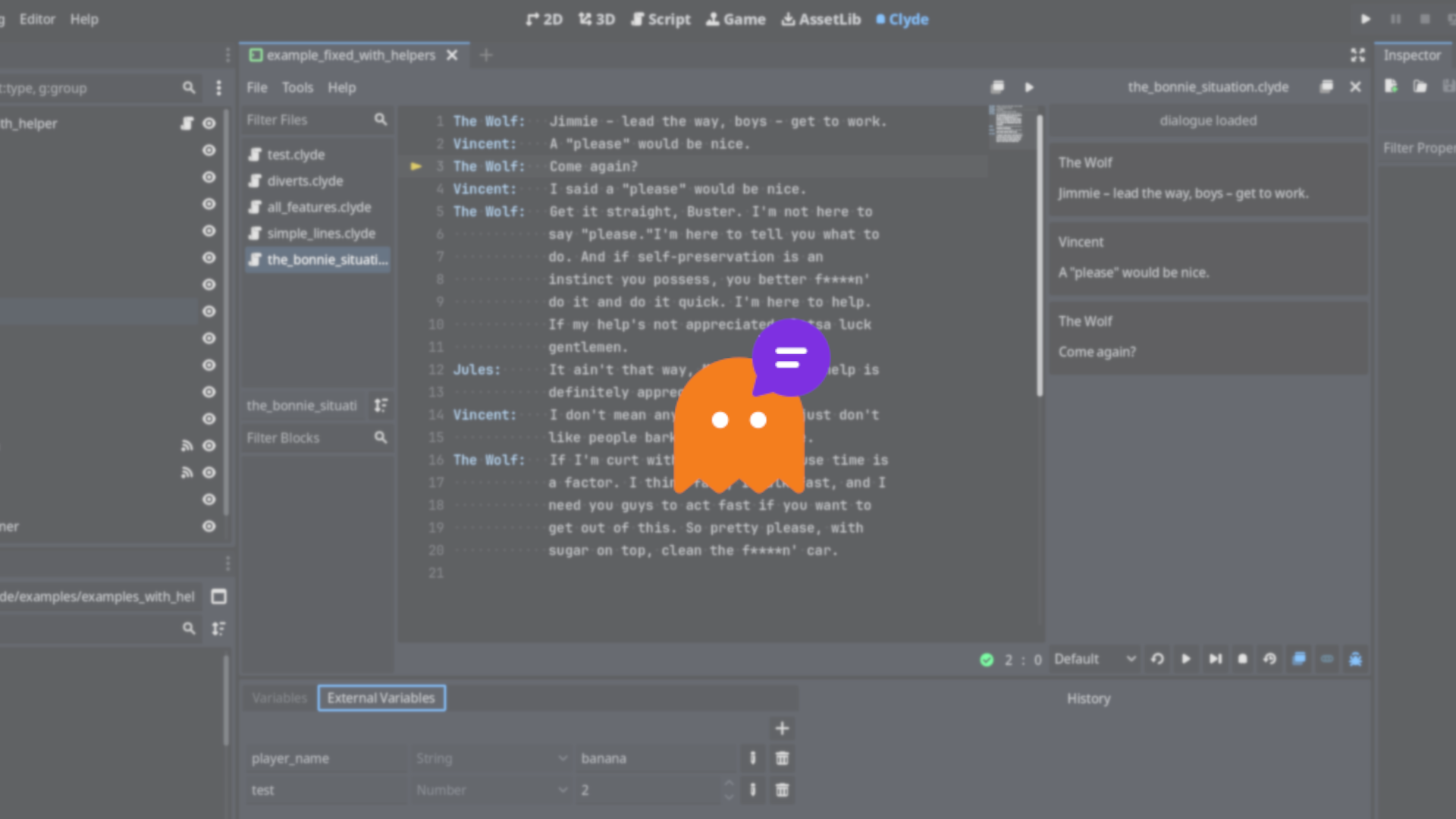Open the Inspector tab

1412,55
